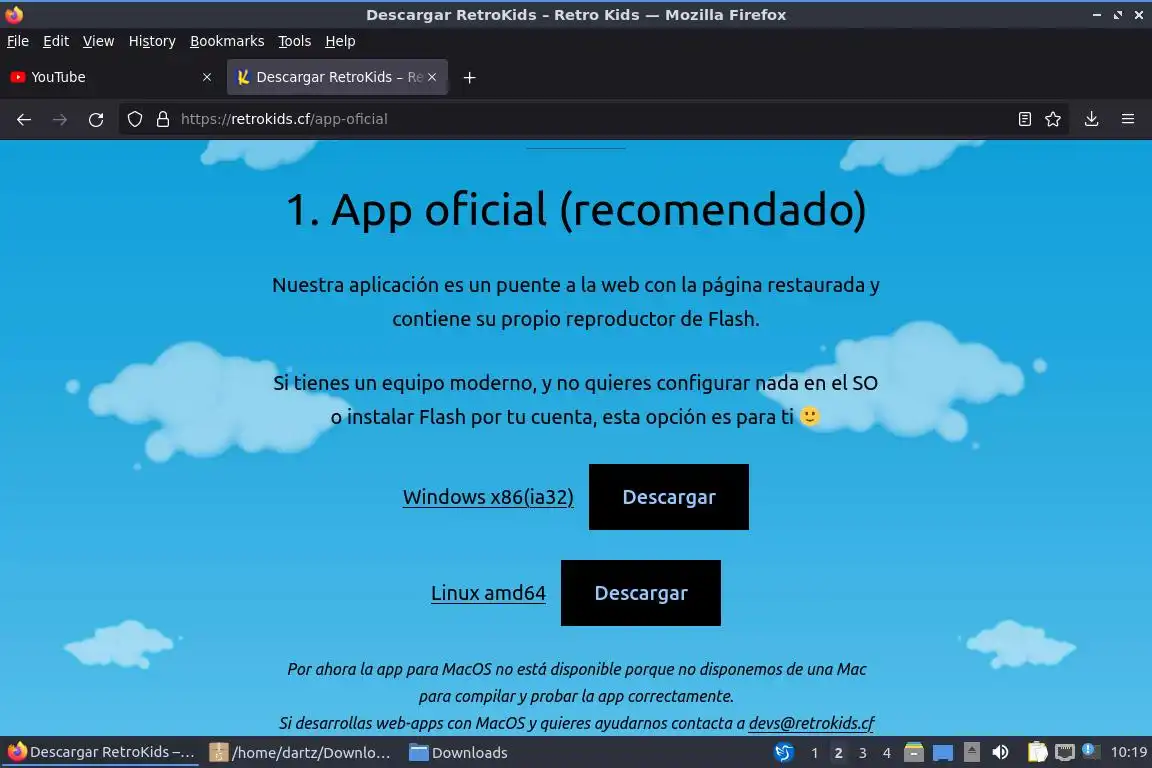Reload the current page
The image size is (1152, 768).
(x=96, y=119)
